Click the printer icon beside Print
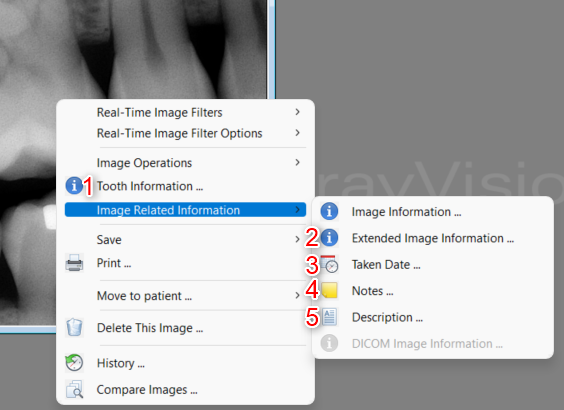The width and height of the screenshot is (564, 410). (74, 263)
